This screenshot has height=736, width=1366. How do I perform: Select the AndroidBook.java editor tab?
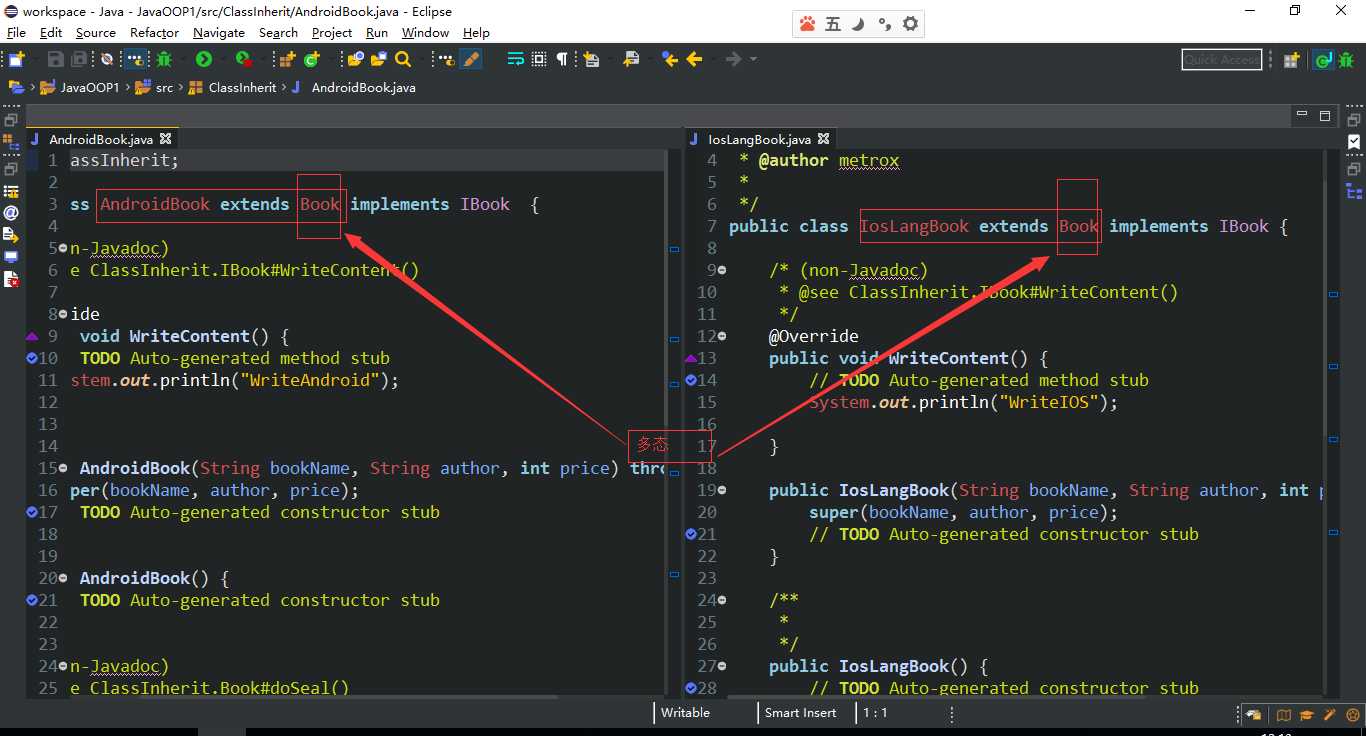(100, 139)
